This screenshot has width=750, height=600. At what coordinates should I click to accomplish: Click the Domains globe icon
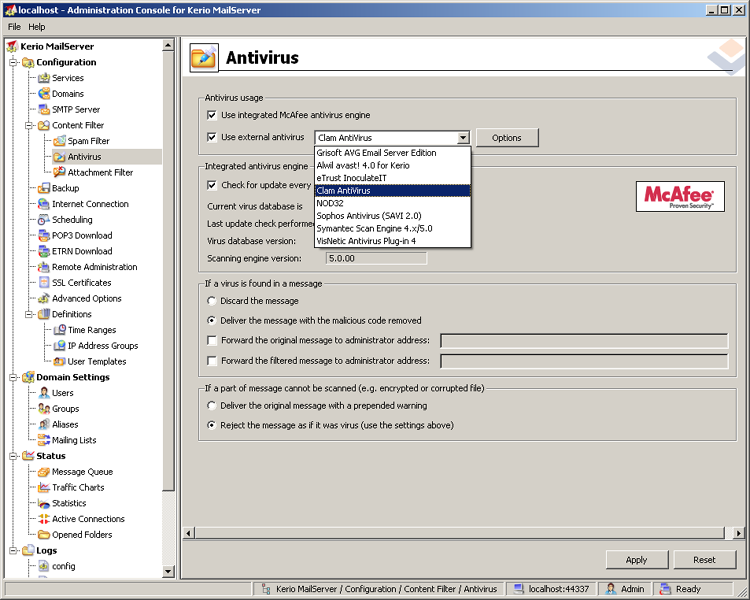pos(44,93)
